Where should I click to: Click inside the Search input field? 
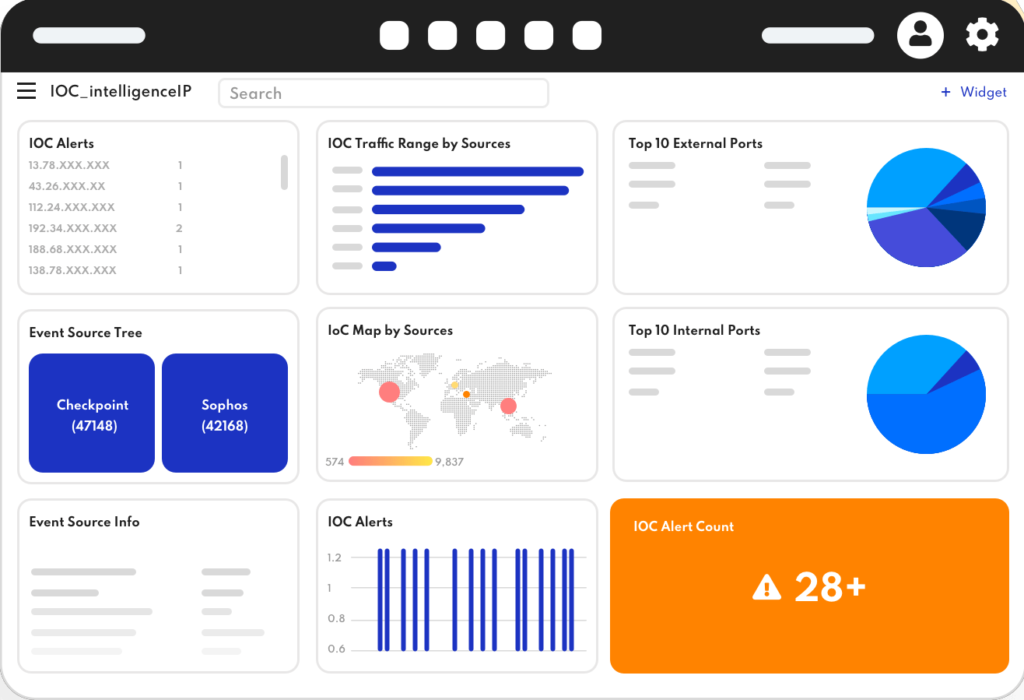tap(383, 93)
